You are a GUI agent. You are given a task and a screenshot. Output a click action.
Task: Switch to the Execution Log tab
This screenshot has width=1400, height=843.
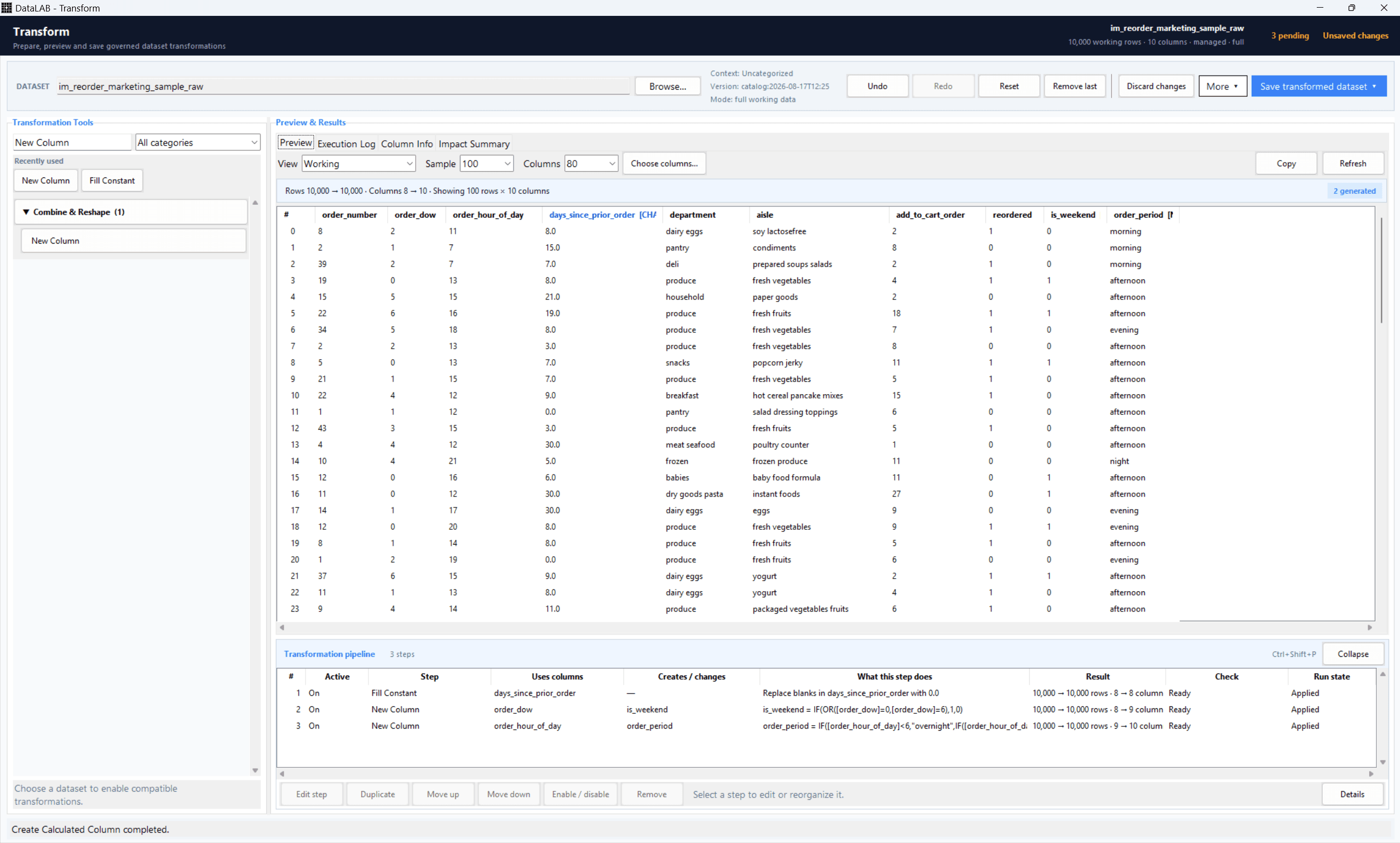[x=346, y=144]
